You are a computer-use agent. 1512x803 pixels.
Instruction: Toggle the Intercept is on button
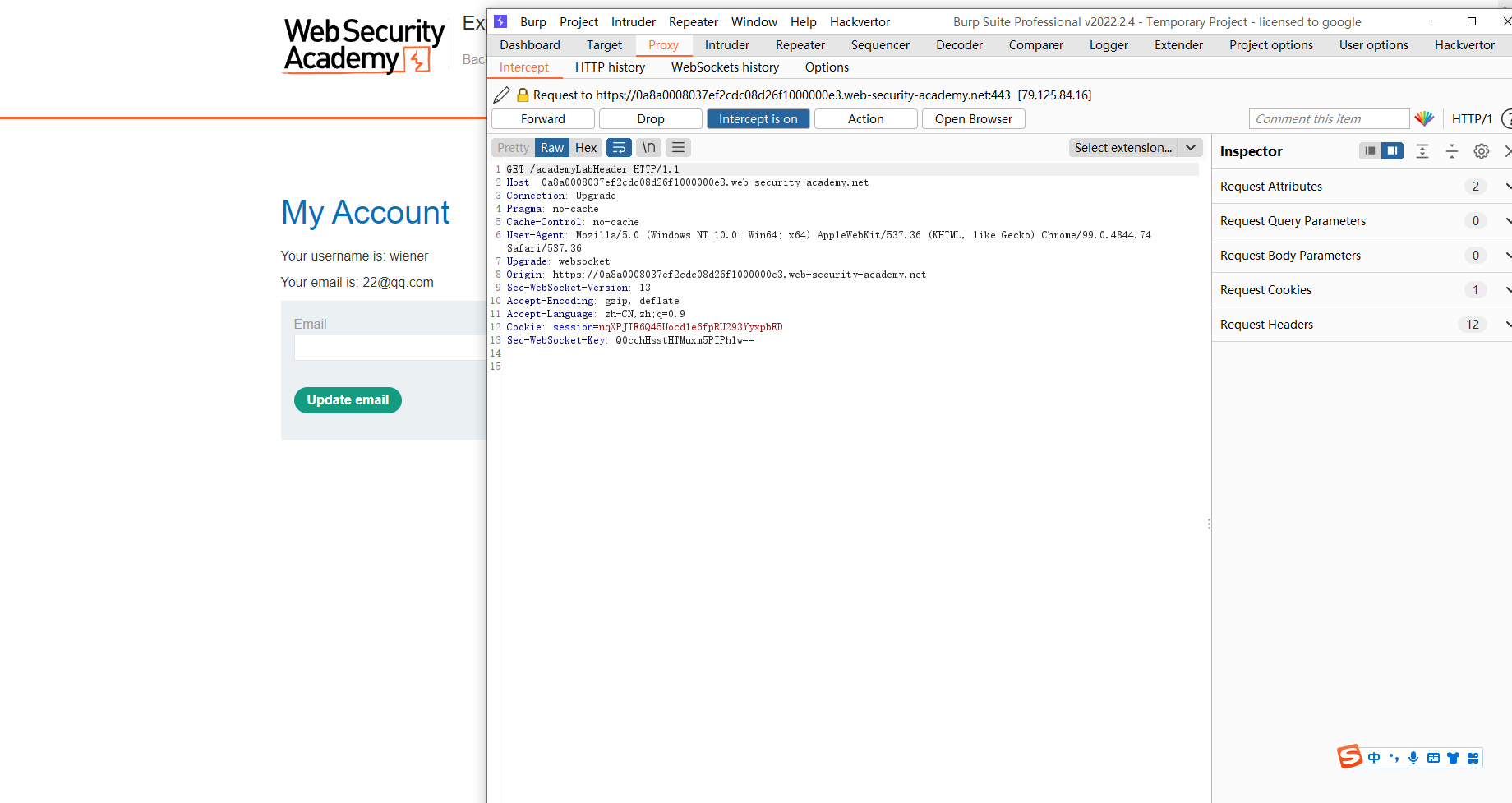[x=758, y=119]
